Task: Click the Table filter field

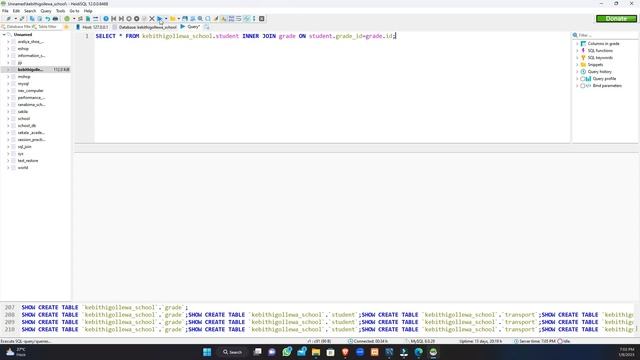Action: pyautogui.click(x=47, y=27)
